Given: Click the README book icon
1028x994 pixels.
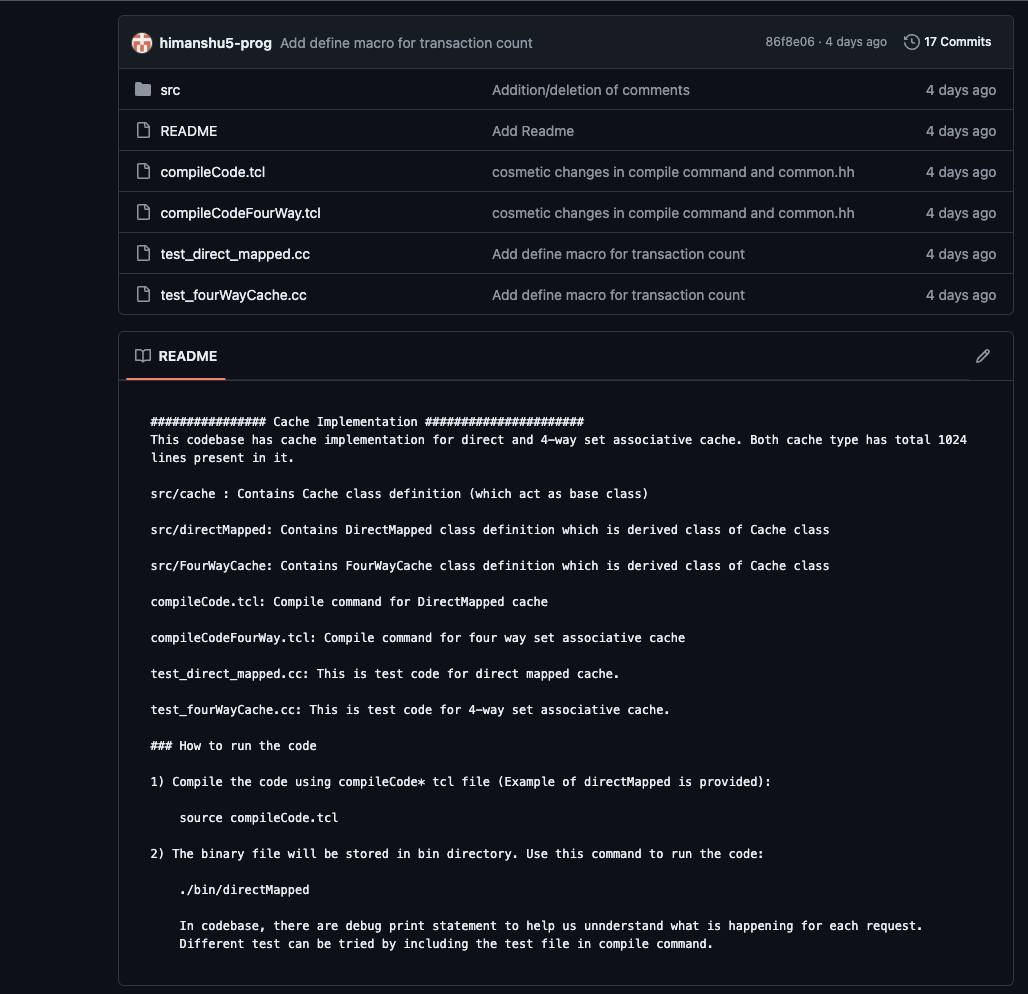Looking at the screenshot, I should (x=143, y=355).
